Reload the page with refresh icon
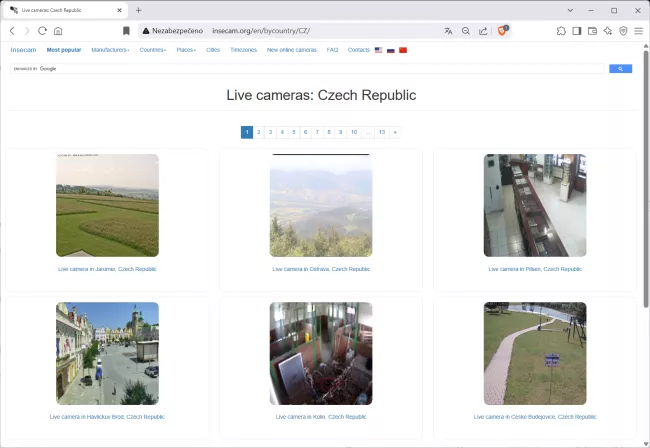 pyautogui.click(x=42, y=31)
